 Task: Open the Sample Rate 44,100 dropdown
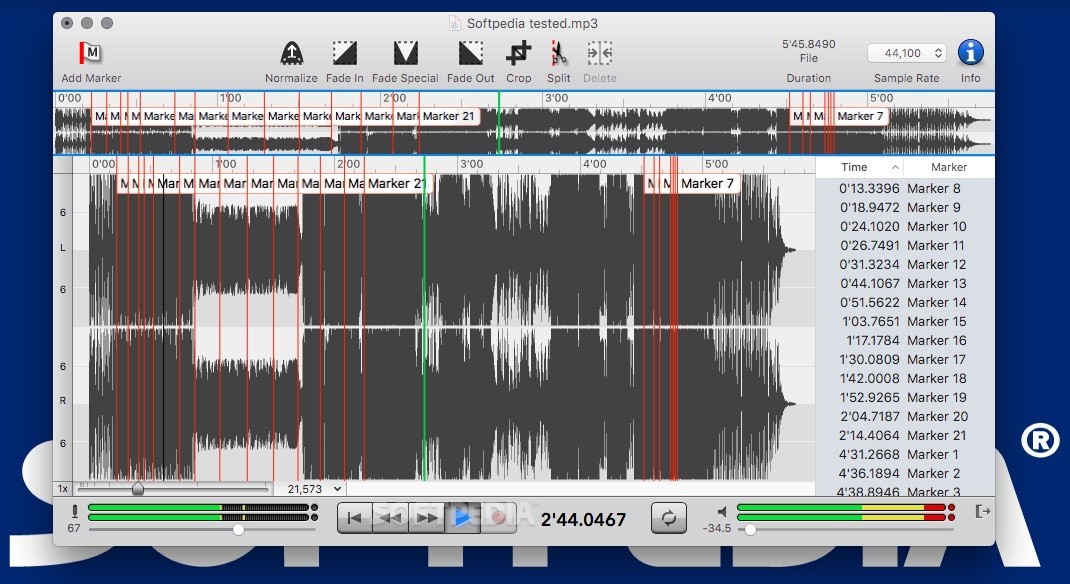907,53
